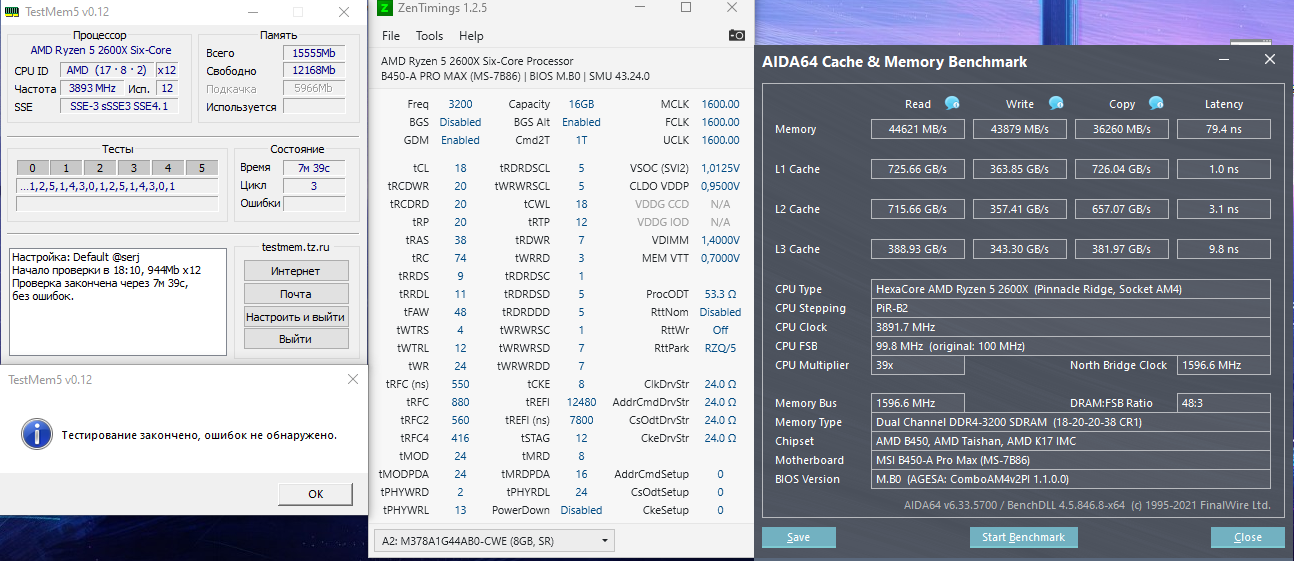Take a screenshot with ZenTimings camera icon
Viewport: 1294px width, 561px height.
(737, 35)
